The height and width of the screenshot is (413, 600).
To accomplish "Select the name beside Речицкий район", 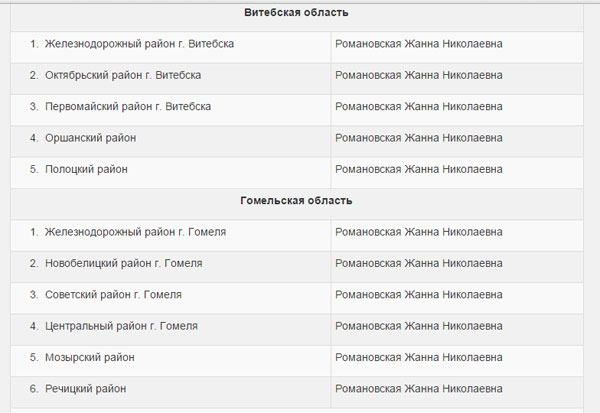I will tap(419, 388).
